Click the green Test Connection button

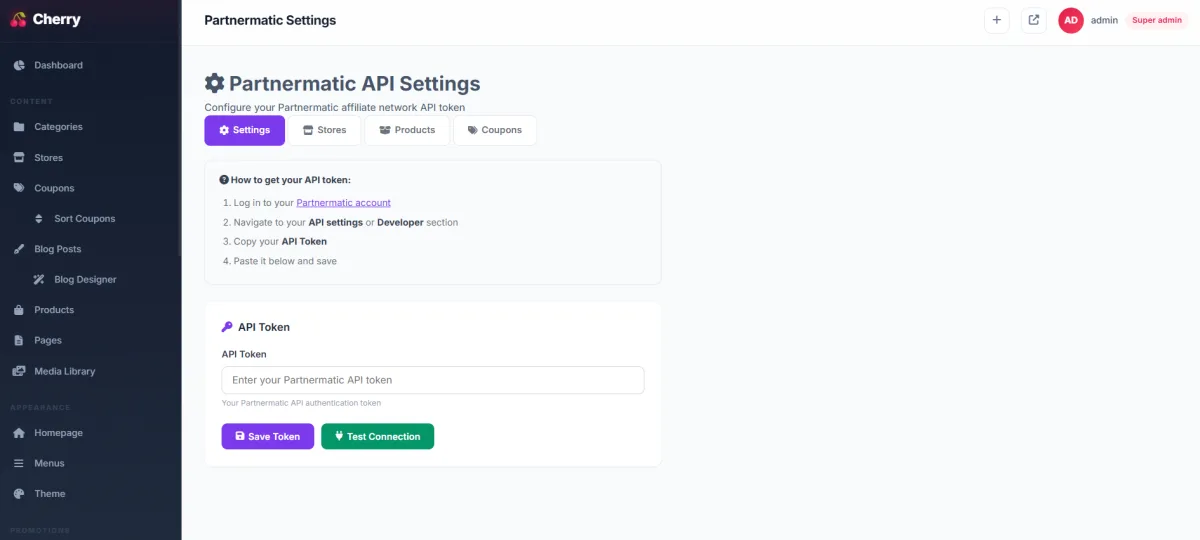point(377,436)
